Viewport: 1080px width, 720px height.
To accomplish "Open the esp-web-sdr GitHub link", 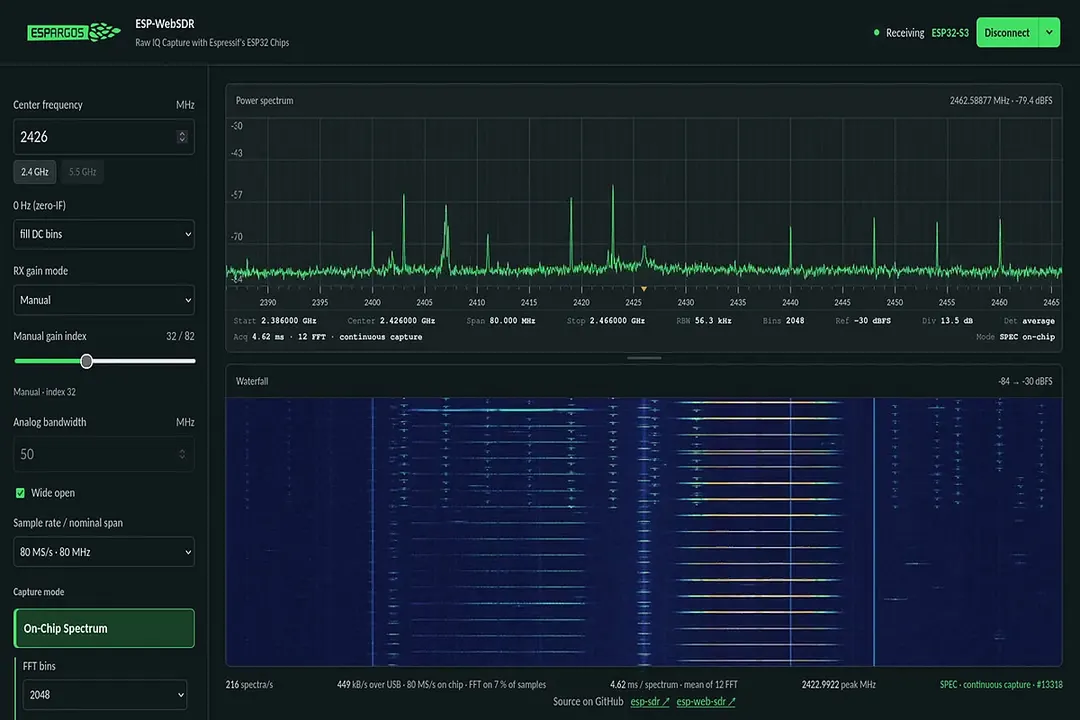I will [x=705, y=701].
